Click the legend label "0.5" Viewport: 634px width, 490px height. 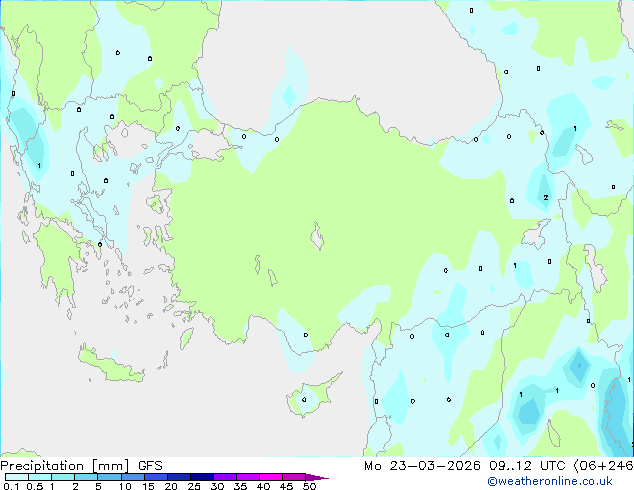34,486
